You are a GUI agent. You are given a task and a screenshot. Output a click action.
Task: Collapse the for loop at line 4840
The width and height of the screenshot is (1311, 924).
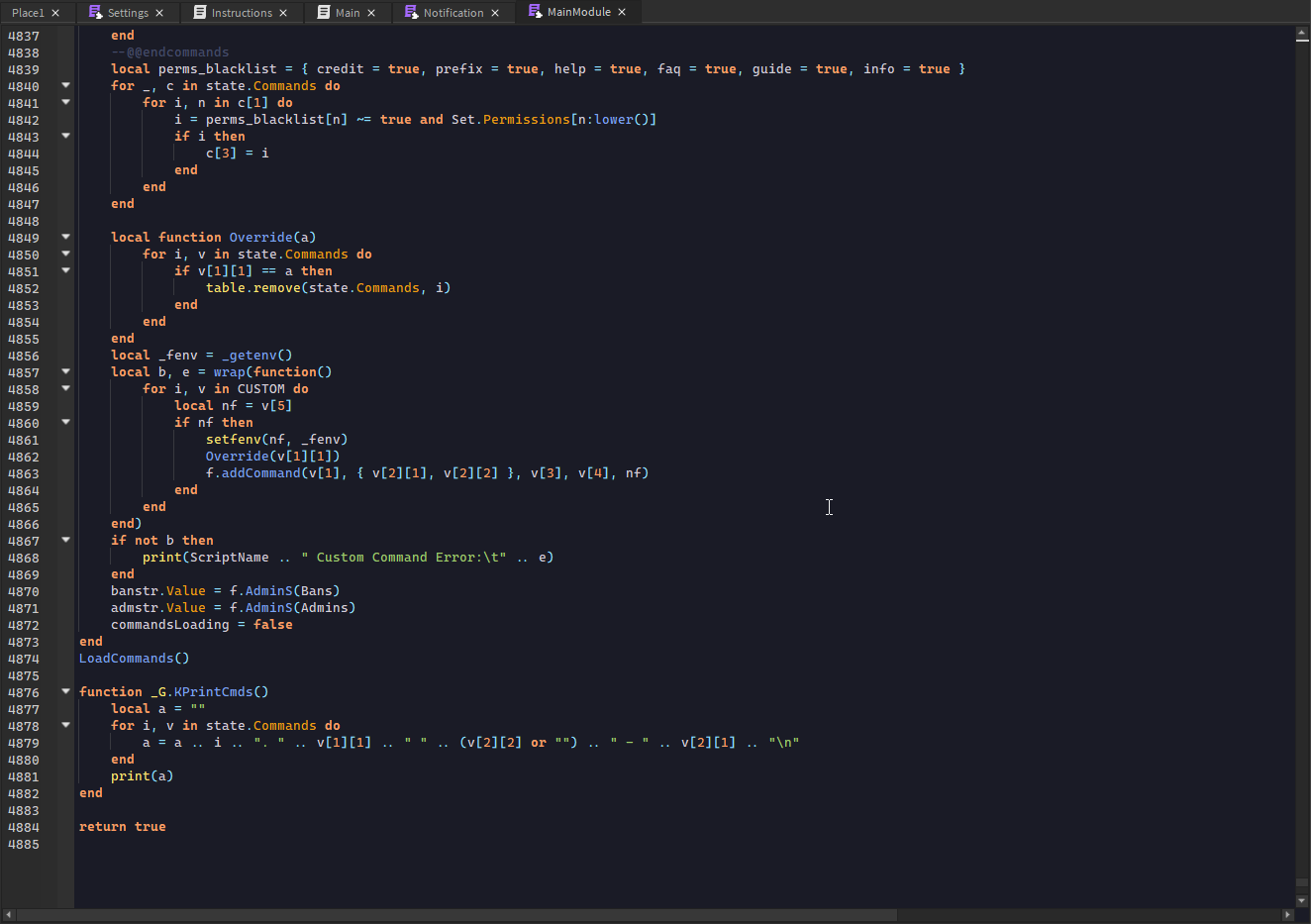pyautogui.click(x=66, y=85)
